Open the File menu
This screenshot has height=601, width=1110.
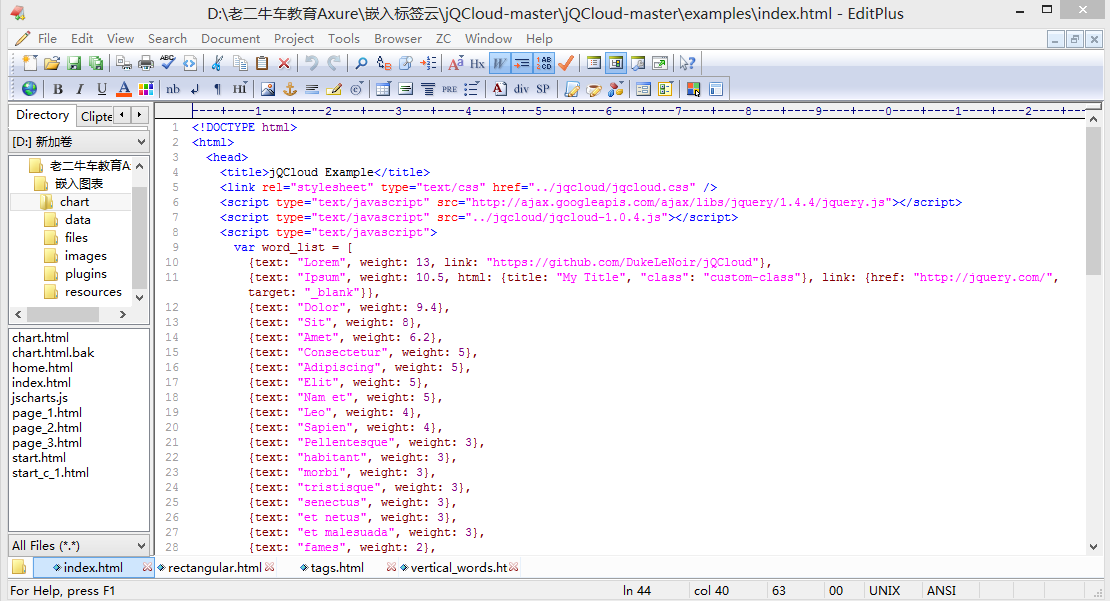[47, 39]
